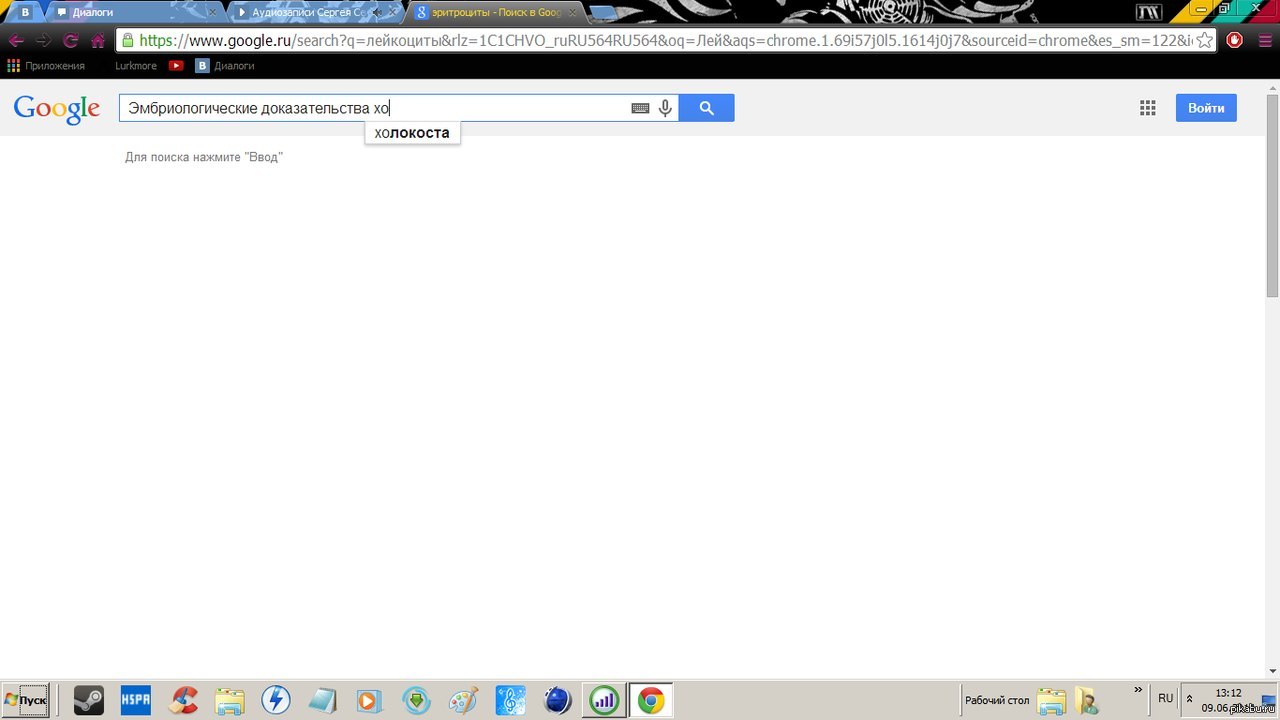Expand the desktop toolbar chevron in taskbar
Viewport: 1280px width, 720px height.
1138,690
